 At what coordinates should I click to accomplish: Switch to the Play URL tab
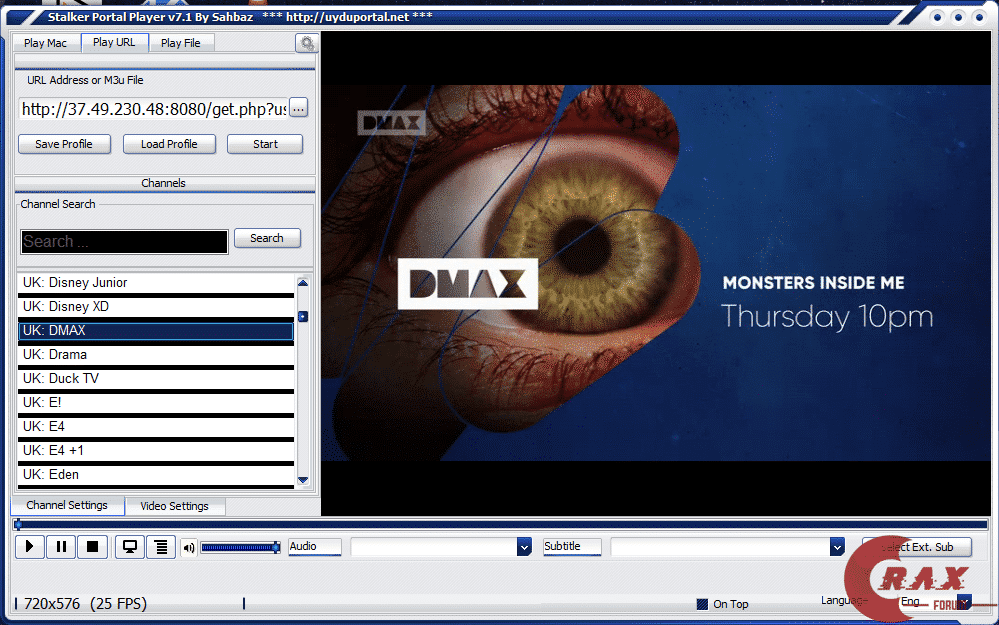(114, 42)
